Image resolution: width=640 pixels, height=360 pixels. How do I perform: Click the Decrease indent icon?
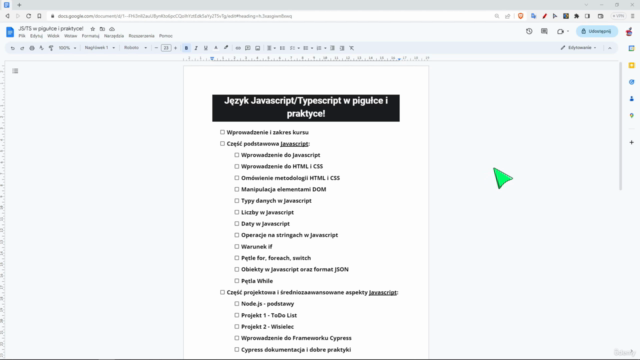[x=333, y=48]
